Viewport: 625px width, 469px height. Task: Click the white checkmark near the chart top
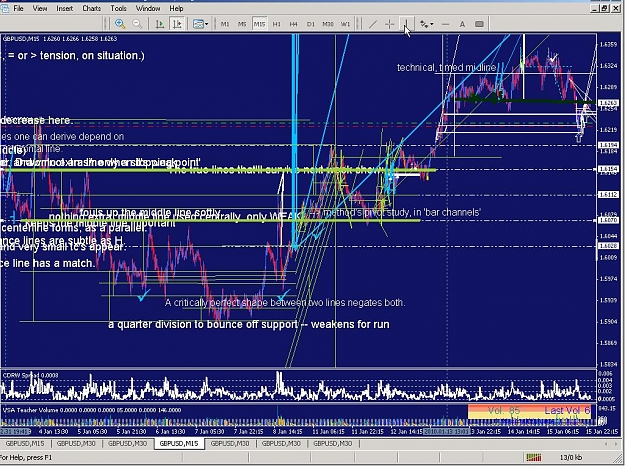(553, 59)
